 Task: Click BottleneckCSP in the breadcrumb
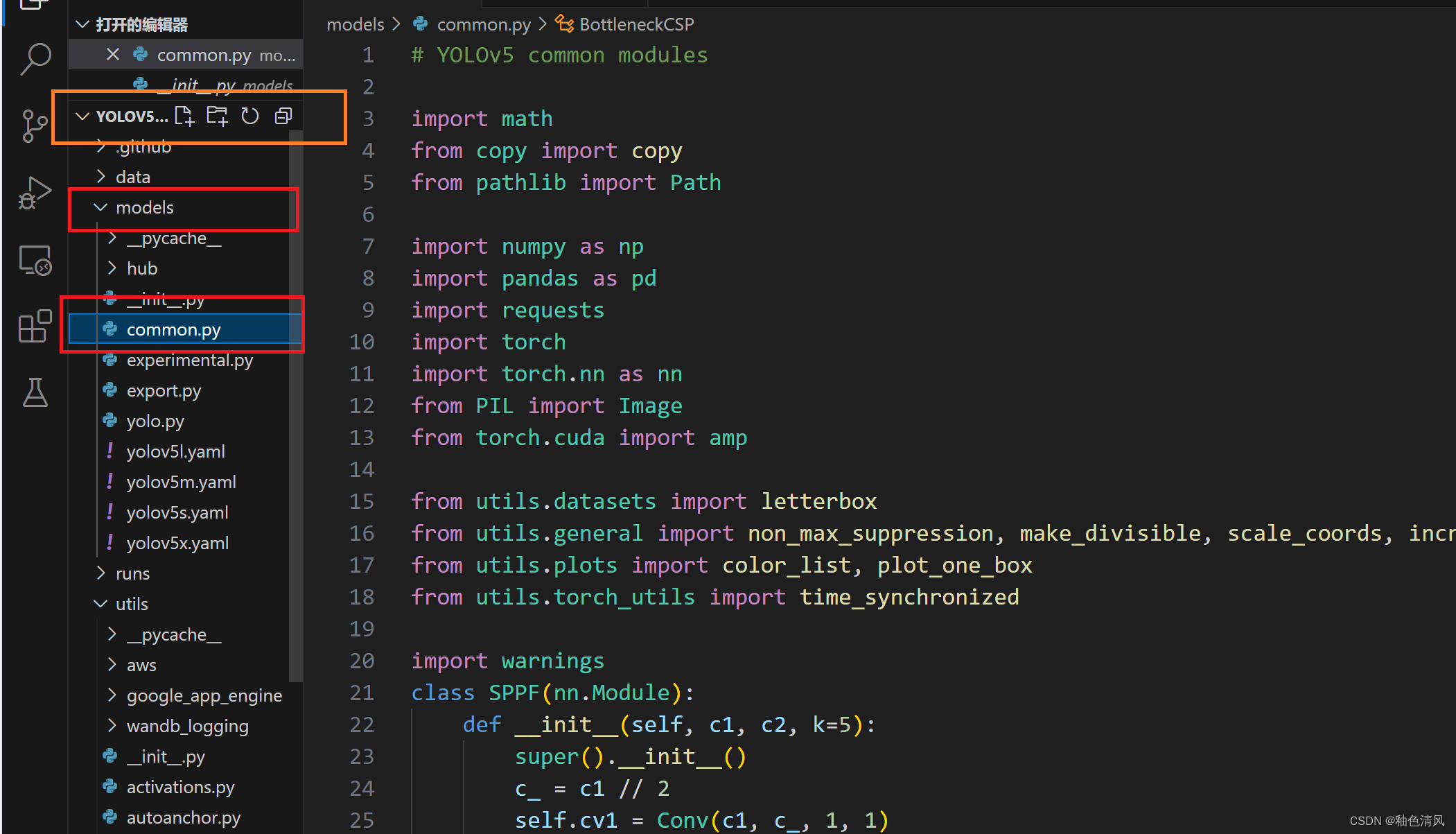point(635,24)
